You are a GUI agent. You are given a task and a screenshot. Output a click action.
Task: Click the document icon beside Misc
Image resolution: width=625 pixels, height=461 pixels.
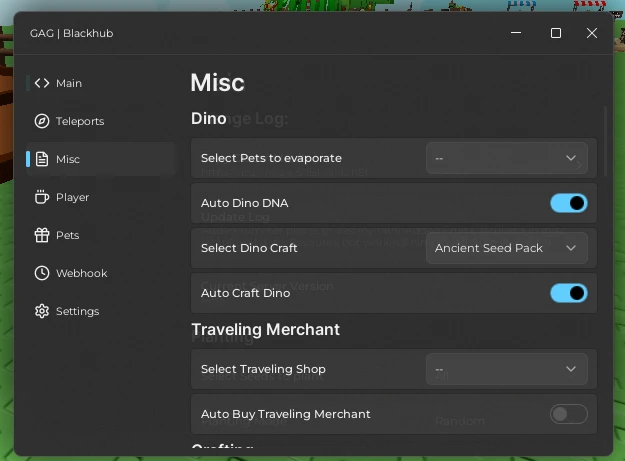pos(42,159)
